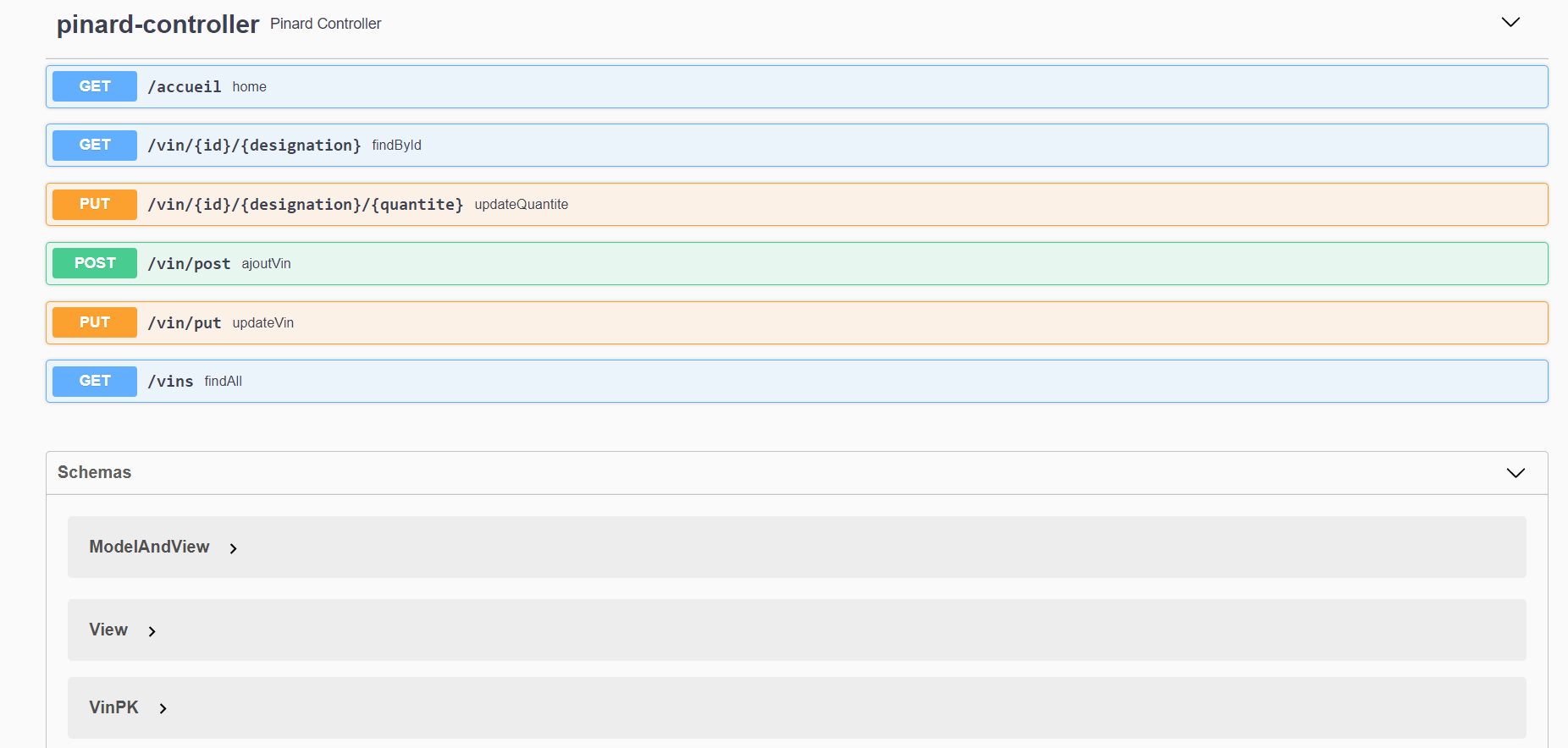Click the pinard-controller tag title
1568x748 pixels.
tap(157, 25)
